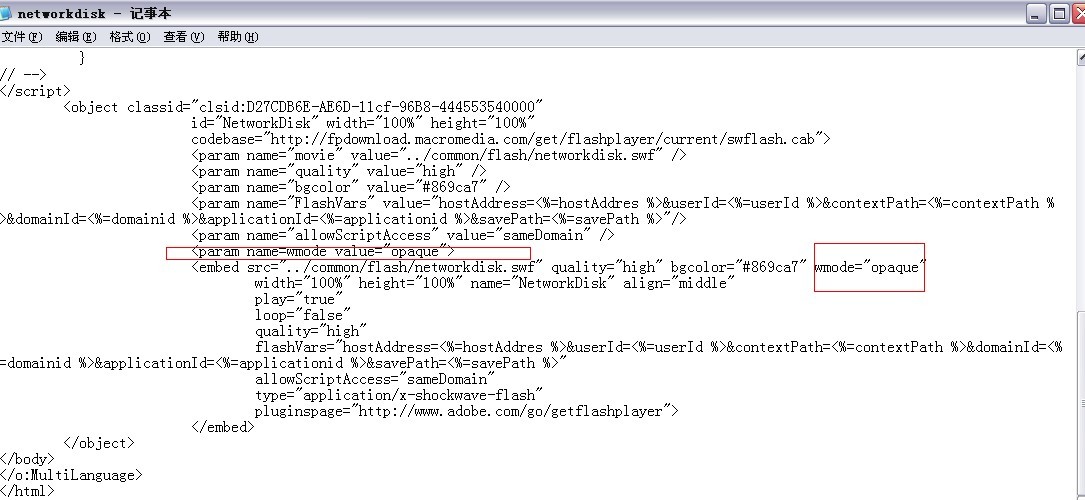Image resolution: width=1085 pixels, height=500 pixels.
Task: Click the =domainid %>&applicationId wrapped line
Action: (x=284, y=362)
